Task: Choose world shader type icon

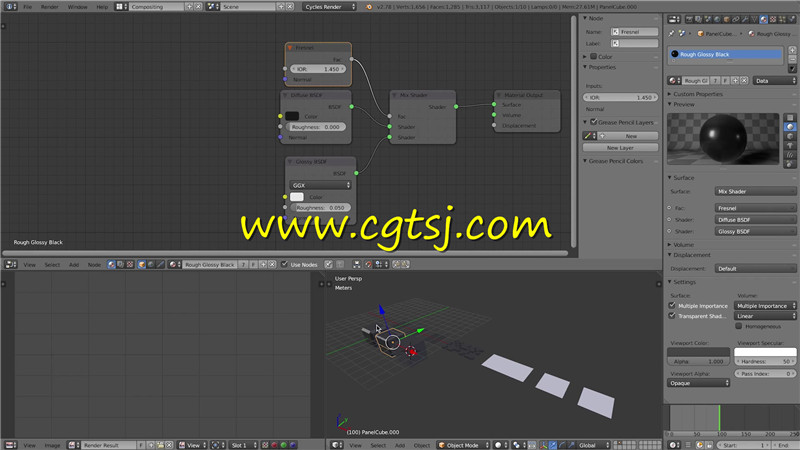Action: coord(151,264)
